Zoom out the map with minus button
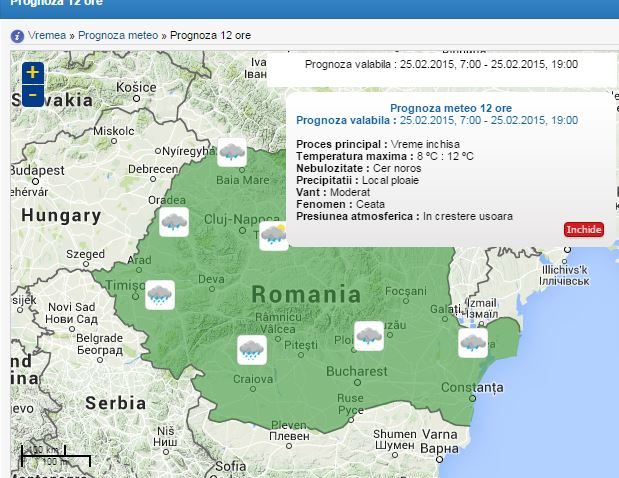 [33, 96]
